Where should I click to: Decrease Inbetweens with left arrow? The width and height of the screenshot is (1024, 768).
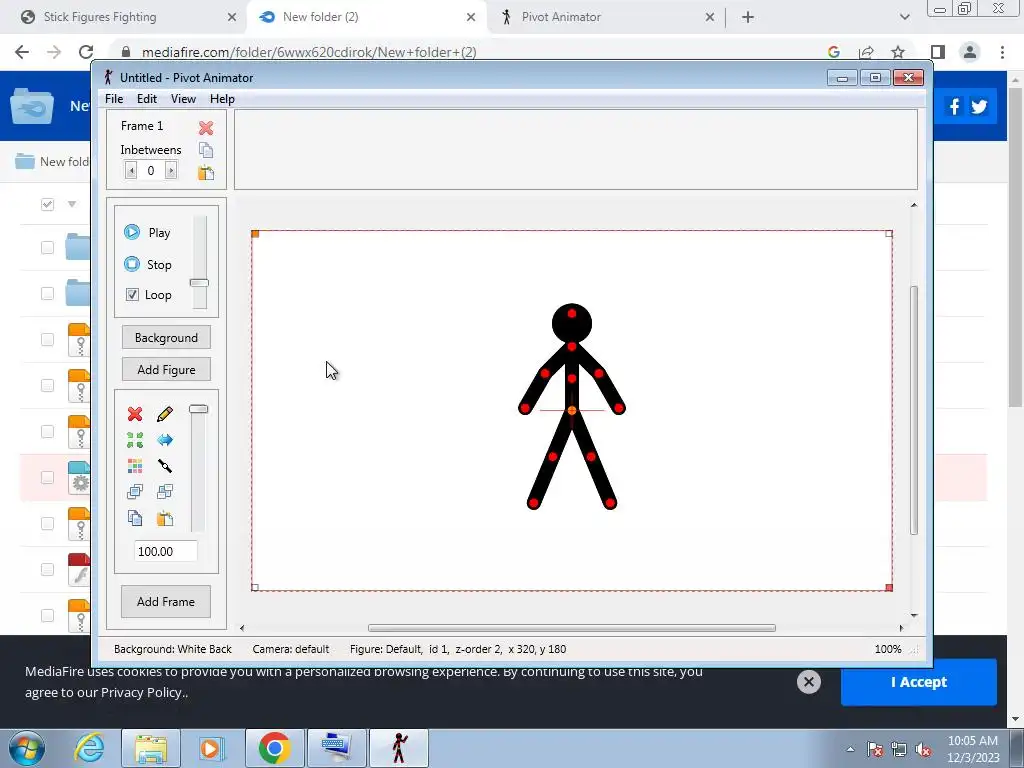(x=131, y=170)
